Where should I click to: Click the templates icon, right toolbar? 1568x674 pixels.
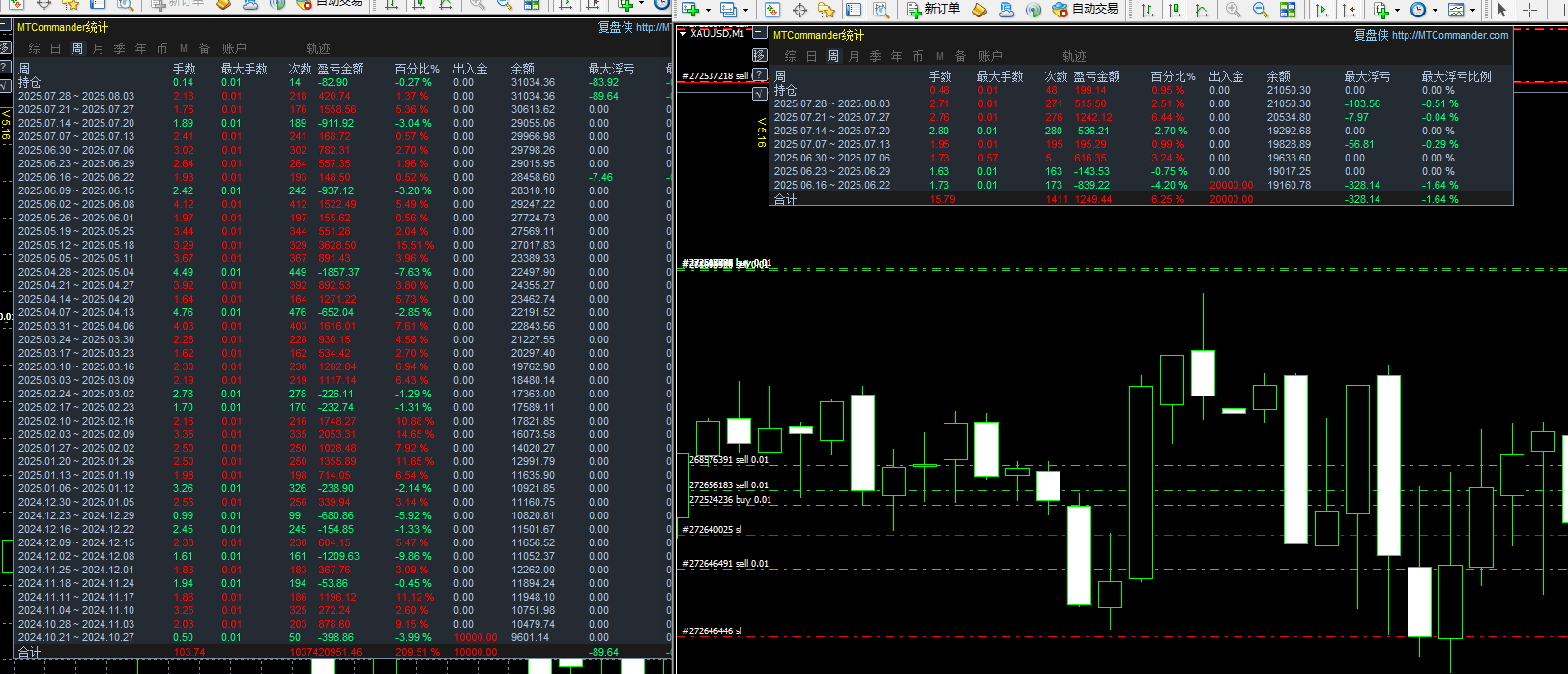pos(1456,10)
